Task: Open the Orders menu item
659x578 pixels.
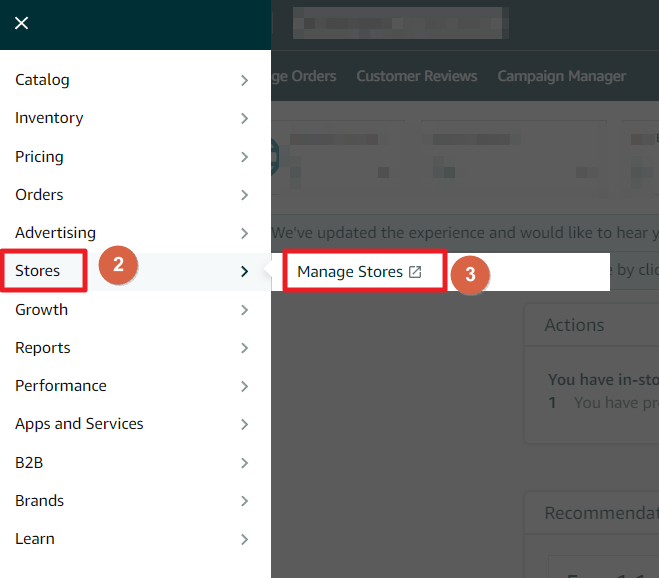Action: [40, 195]
